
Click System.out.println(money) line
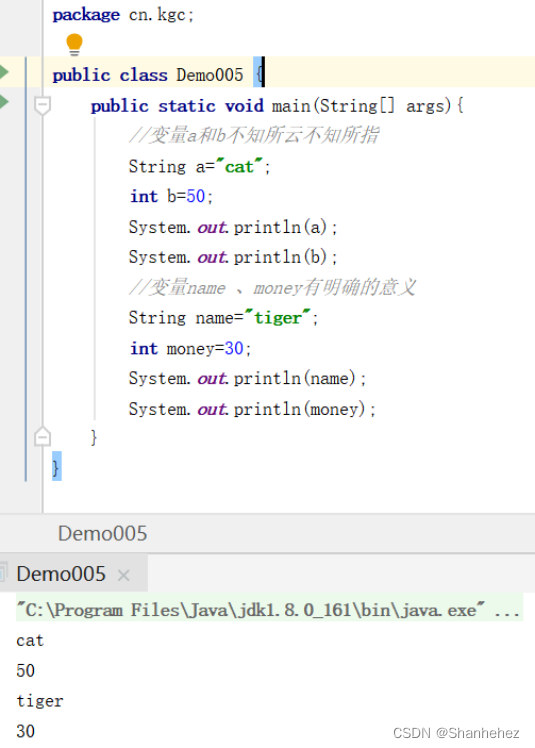click(x=252, y=409)
